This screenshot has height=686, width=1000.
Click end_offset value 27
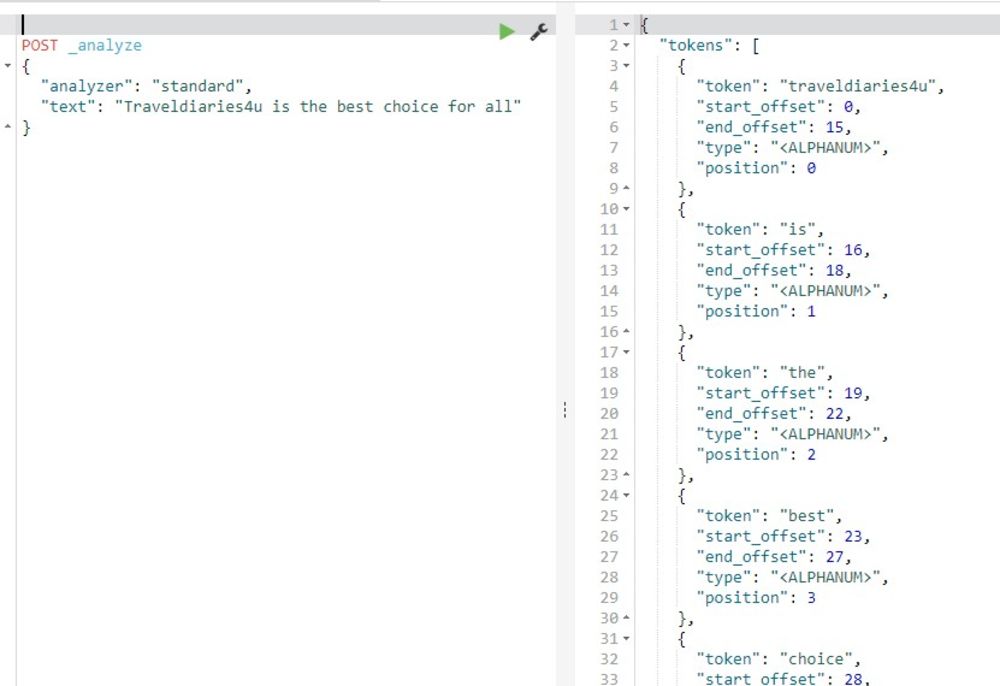(x=834, y=557)
